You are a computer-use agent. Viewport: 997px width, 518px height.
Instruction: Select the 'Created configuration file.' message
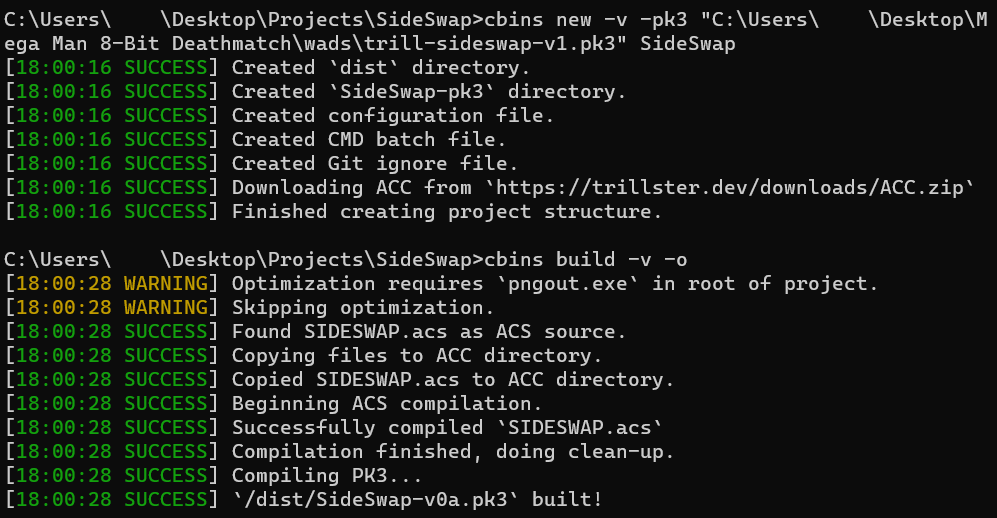(393, 116)
